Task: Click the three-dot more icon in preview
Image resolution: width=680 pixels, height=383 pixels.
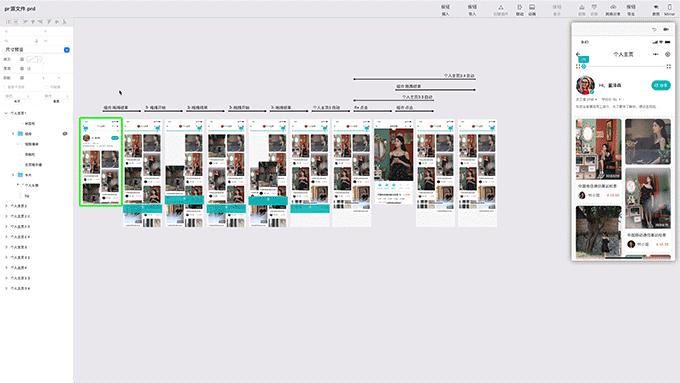Action: click(x=655, y=54)
